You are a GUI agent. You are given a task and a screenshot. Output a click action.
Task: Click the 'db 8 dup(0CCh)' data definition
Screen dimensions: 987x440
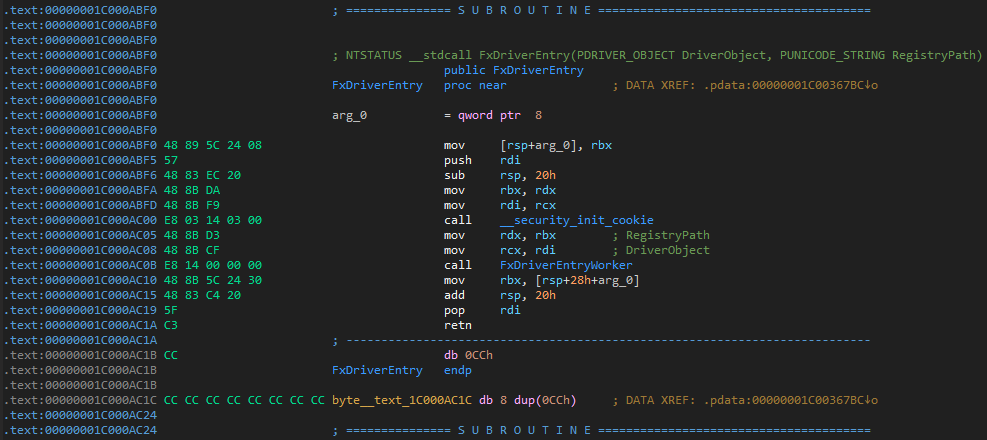(x=527, y=400)
